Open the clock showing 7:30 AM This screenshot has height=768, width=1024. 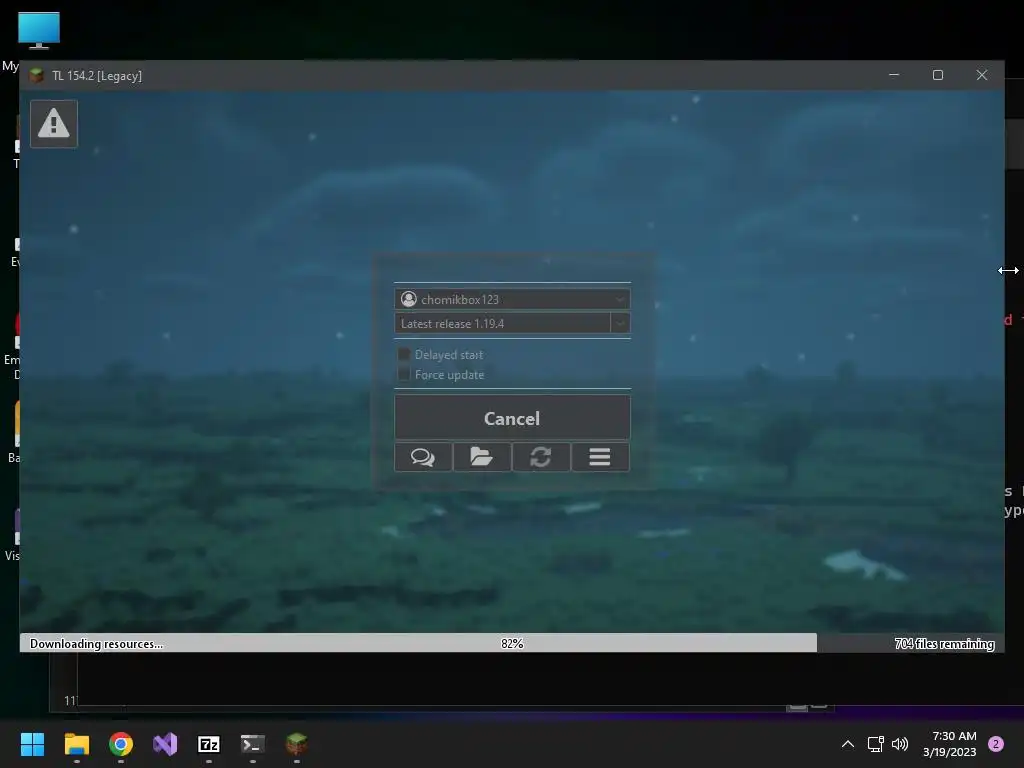950,744
